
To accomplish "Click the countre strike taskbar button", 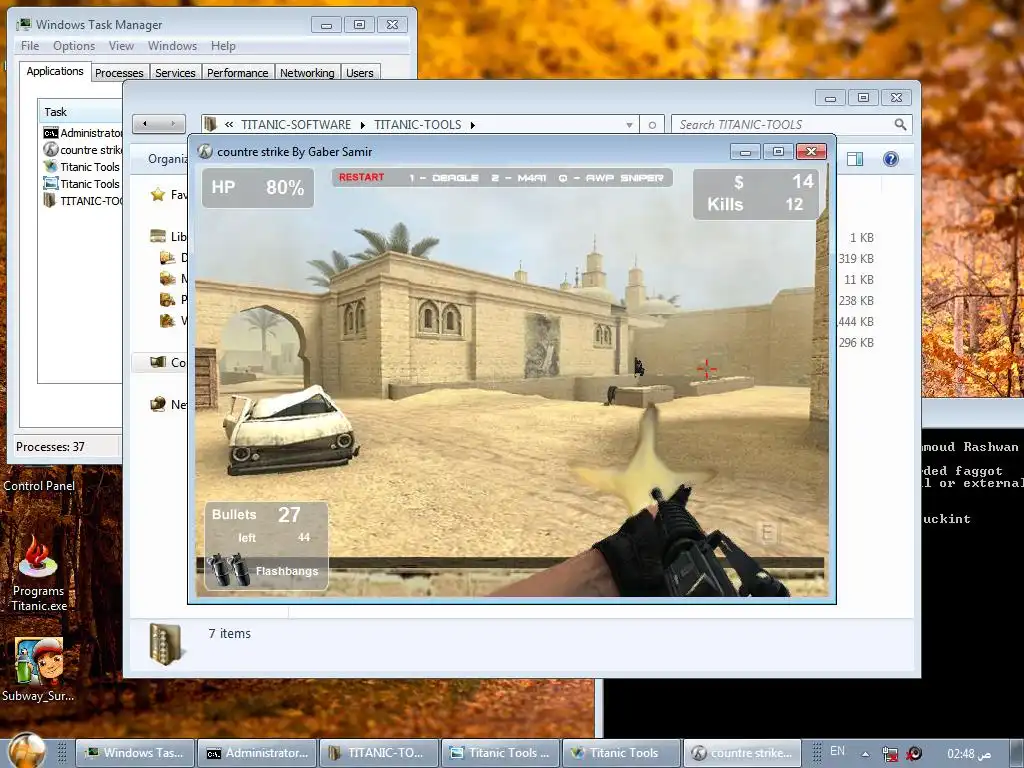I will pos(743,753).
